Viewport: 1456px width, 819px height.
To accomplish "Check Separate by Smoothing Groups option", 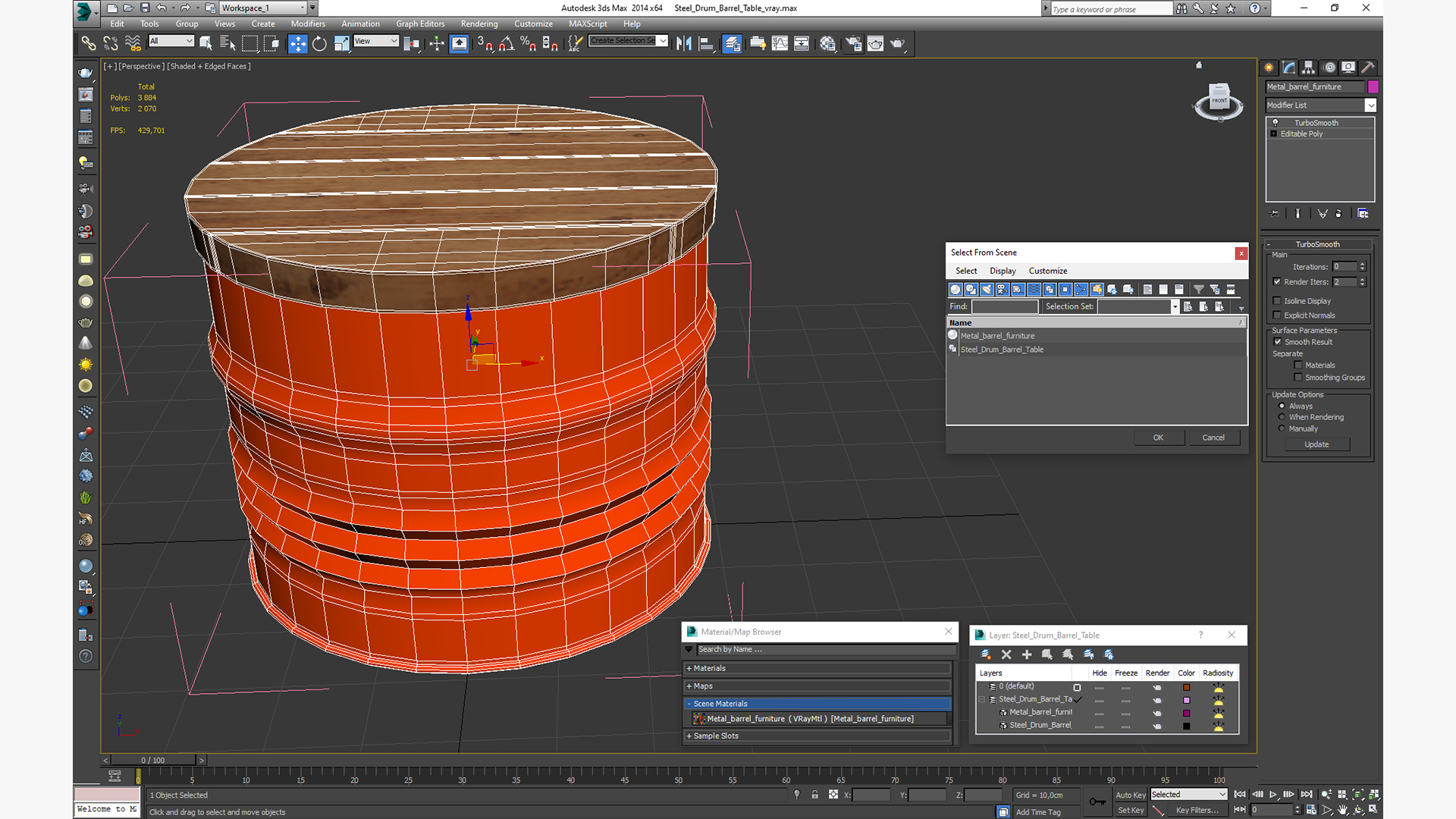I will tap(1298, 377).
